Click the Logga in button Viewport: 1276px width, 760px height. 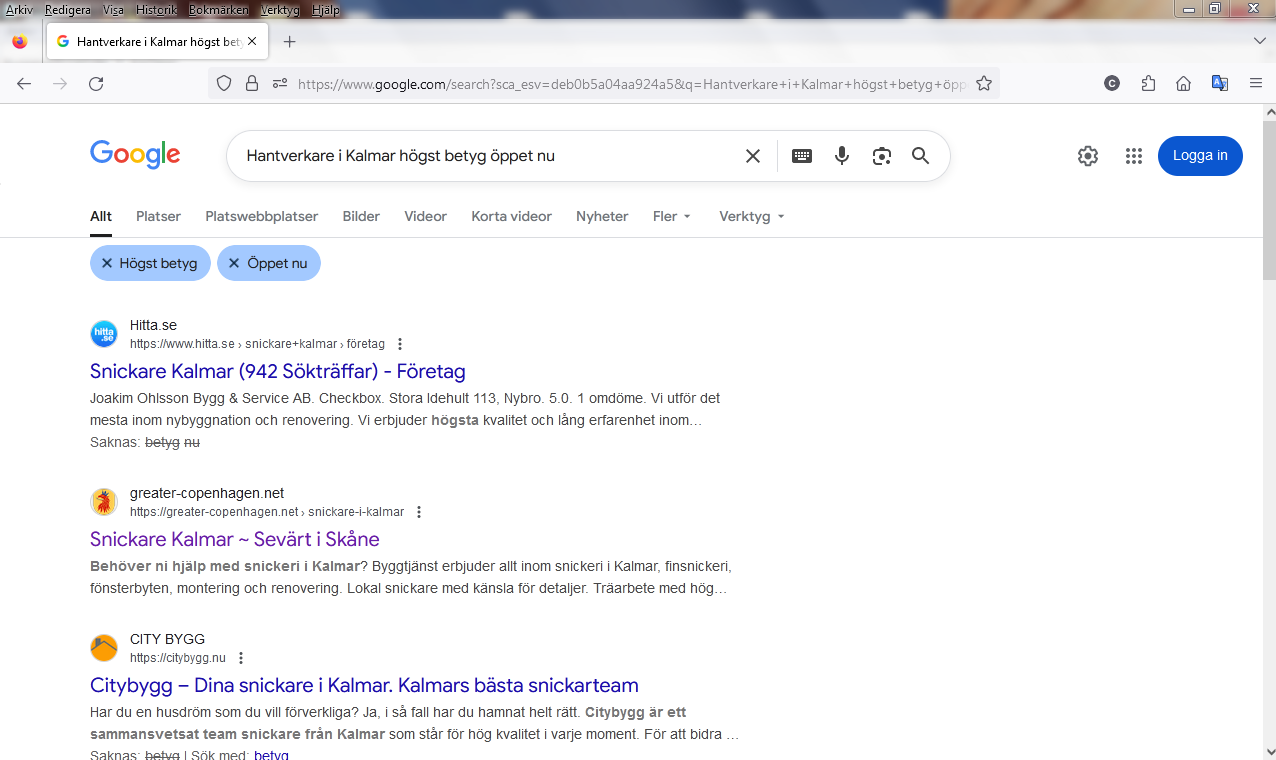point(1199,156)
